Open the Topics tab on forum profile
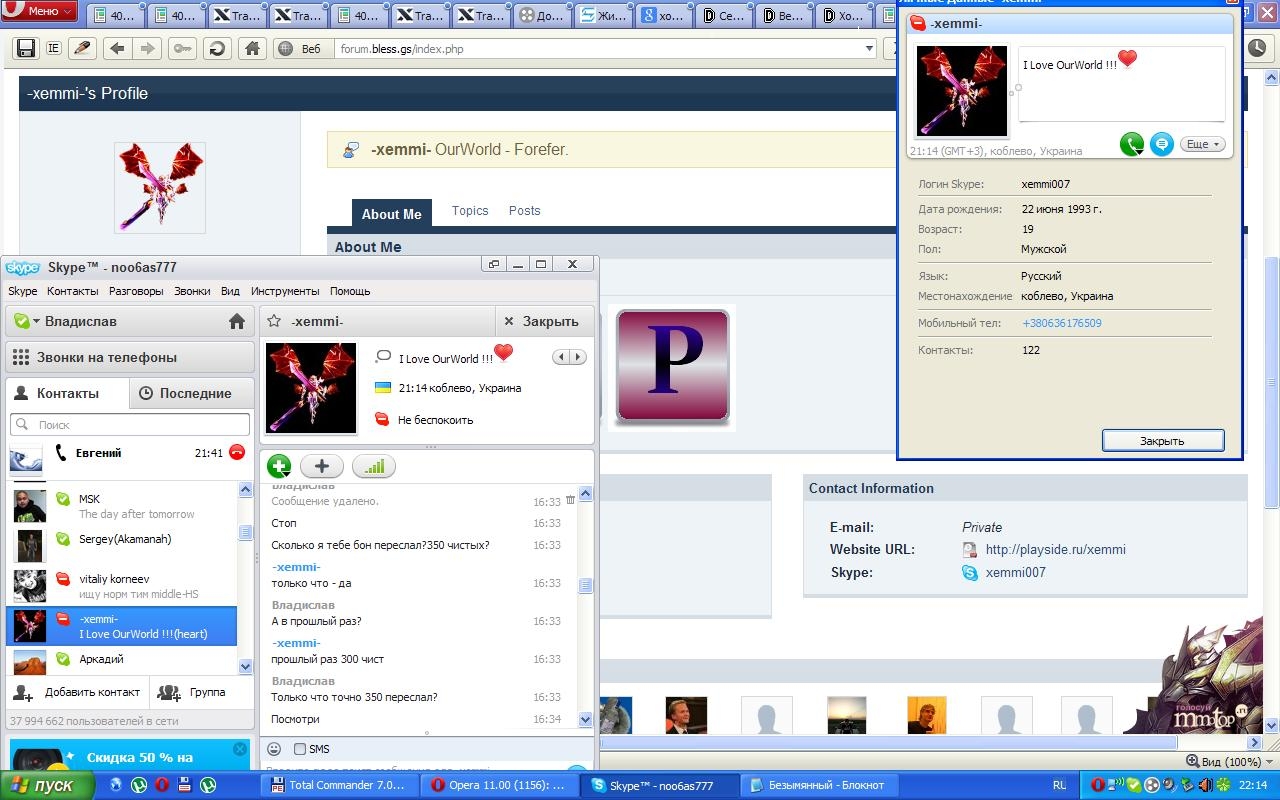The width and height of the screenshot is (1280, 800). (470, 211)
